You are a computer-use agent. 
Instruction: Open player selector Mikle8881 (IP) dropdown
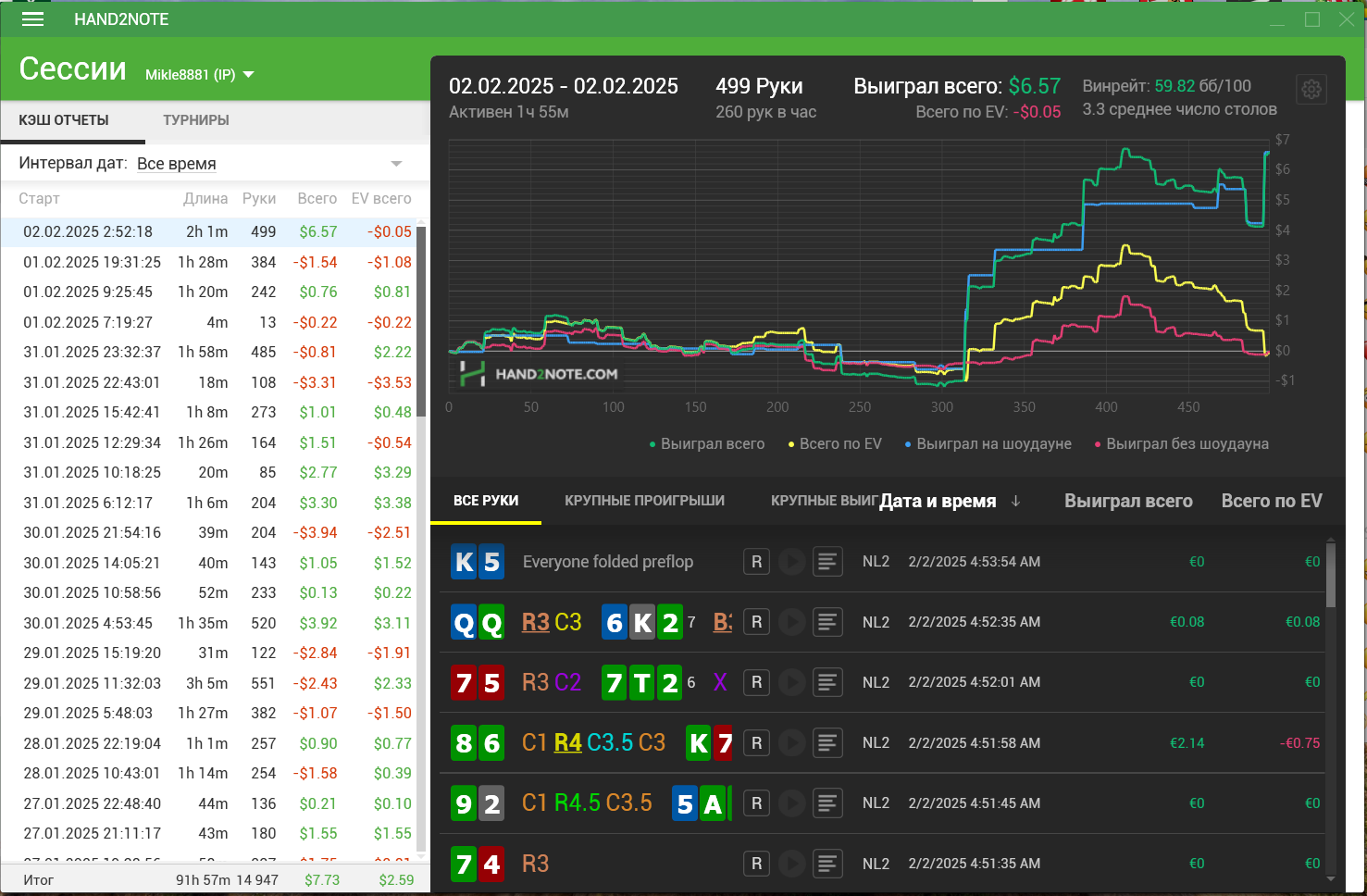199,75
